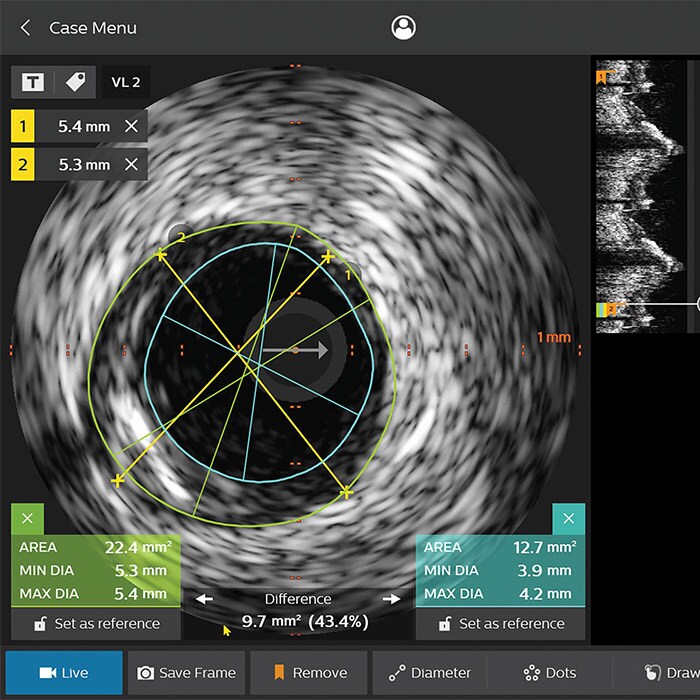Click teal MAX DIA 4.2 mm value
The image size is (700, 700).
tap(545, 594)
